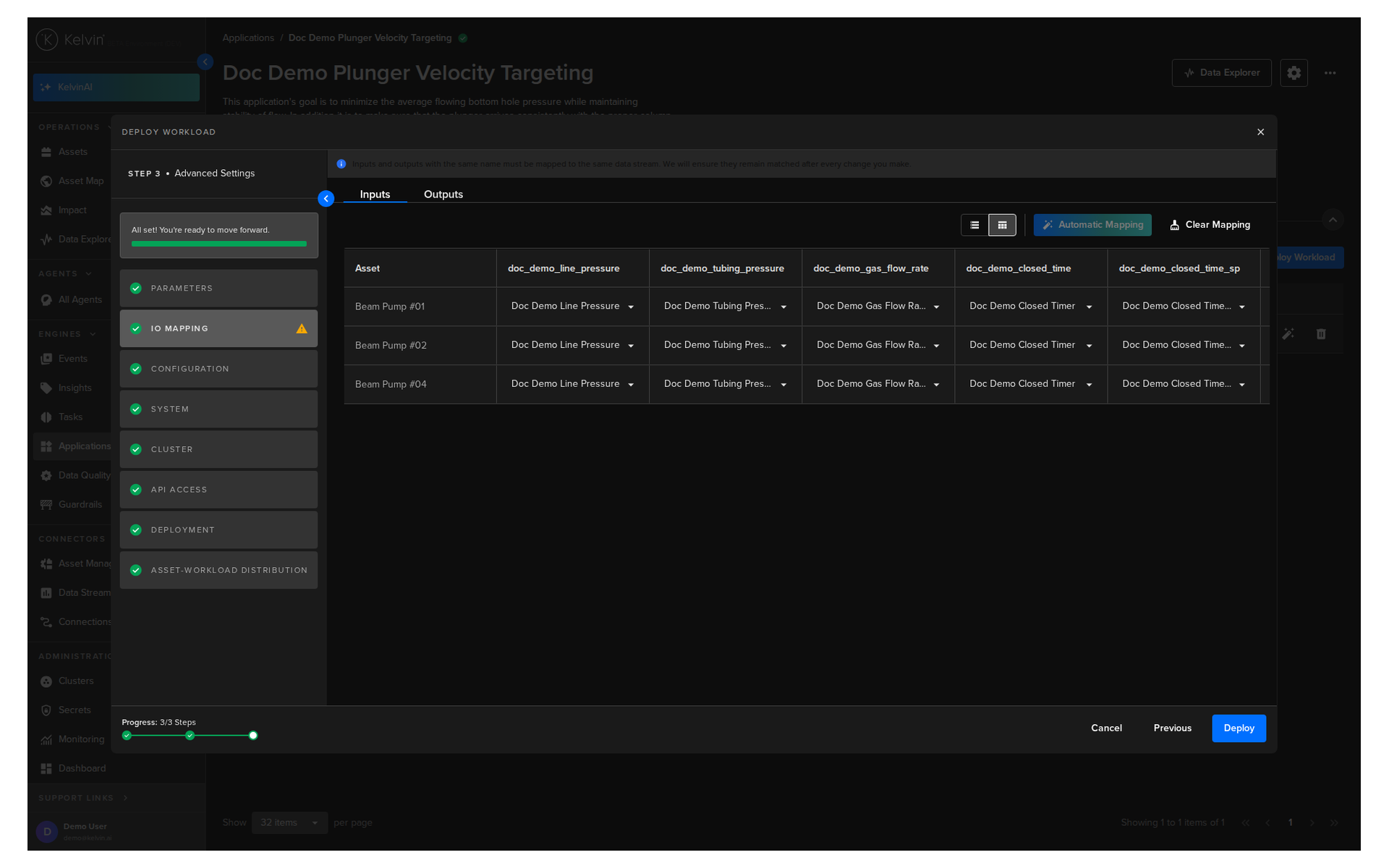Collapse the step panel with blue chevron
This screenshot has height=868, width=1389.
tap(326, 198)
